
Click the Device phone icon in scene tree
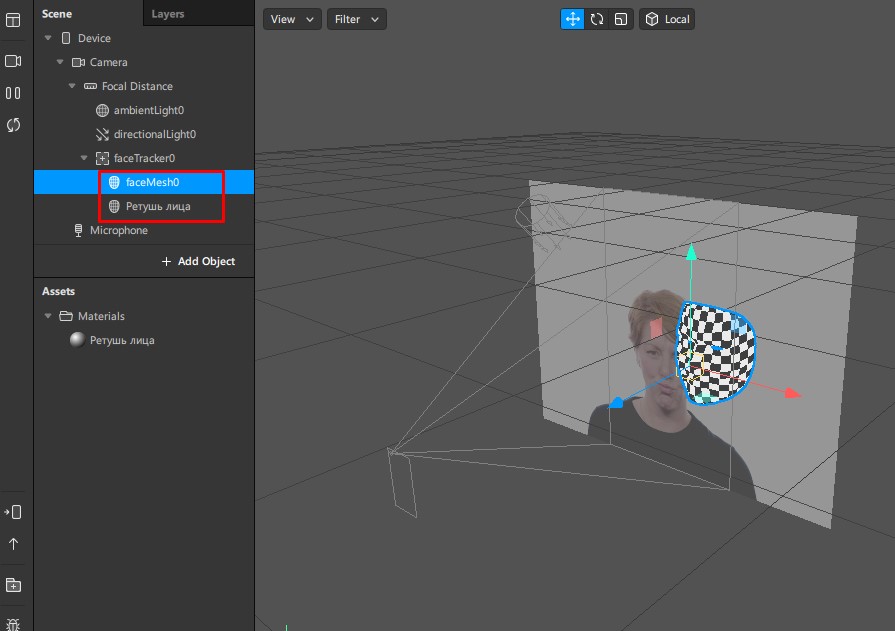66,38
